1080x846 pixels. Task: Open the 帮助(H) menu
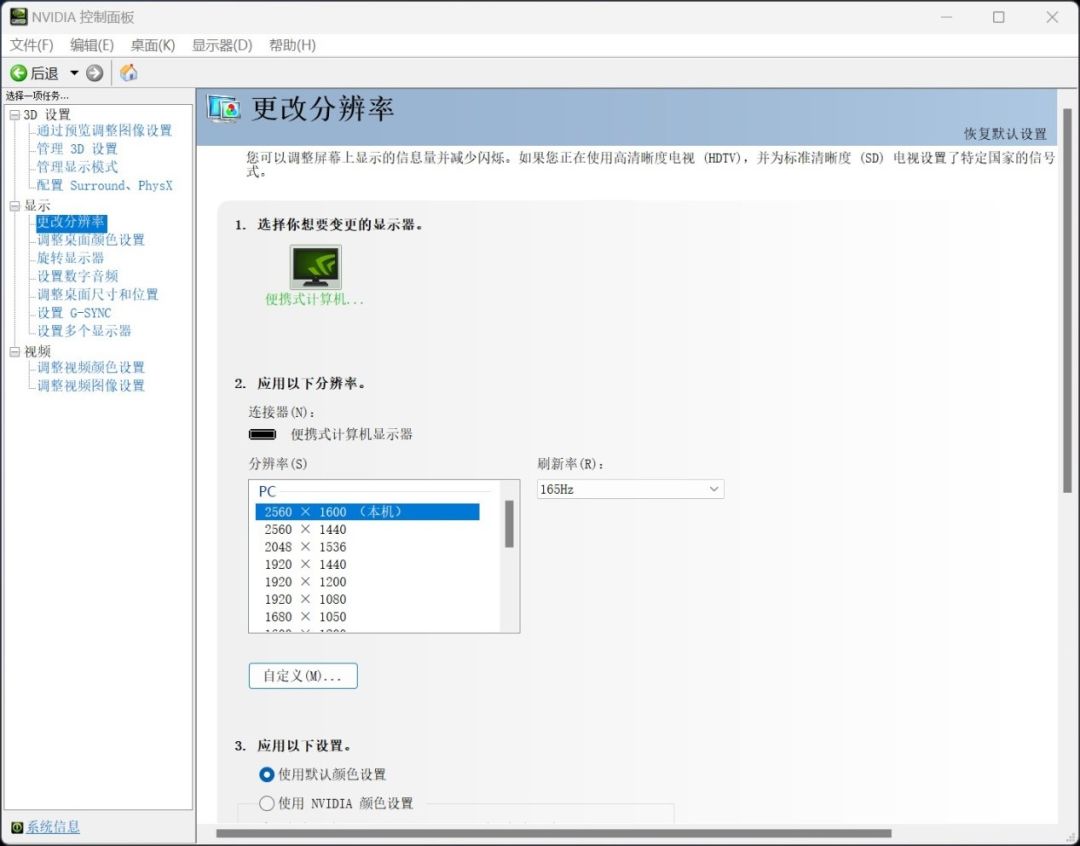(x=292, y=45)
